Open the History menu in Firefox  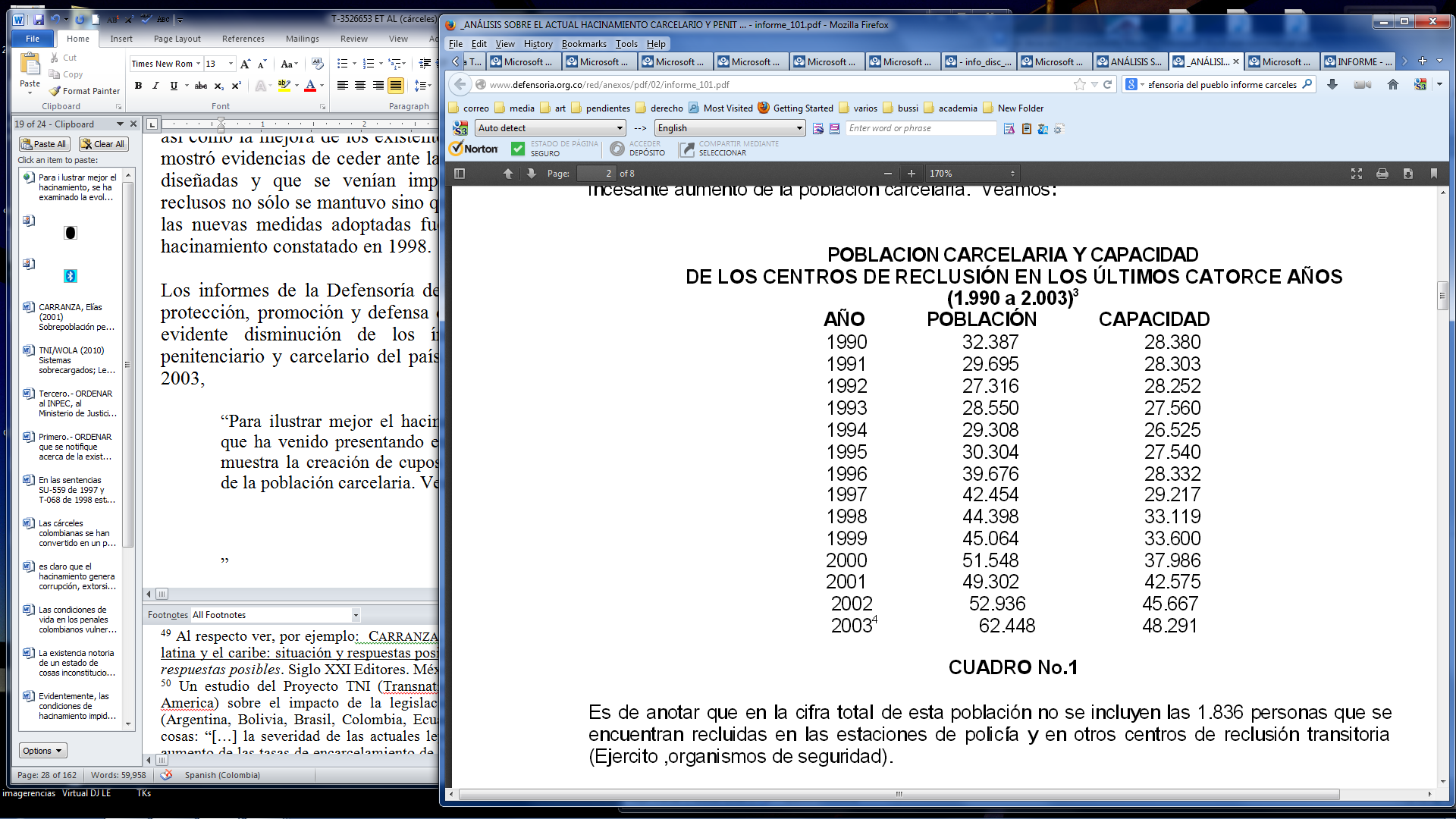tap(538, 44)
